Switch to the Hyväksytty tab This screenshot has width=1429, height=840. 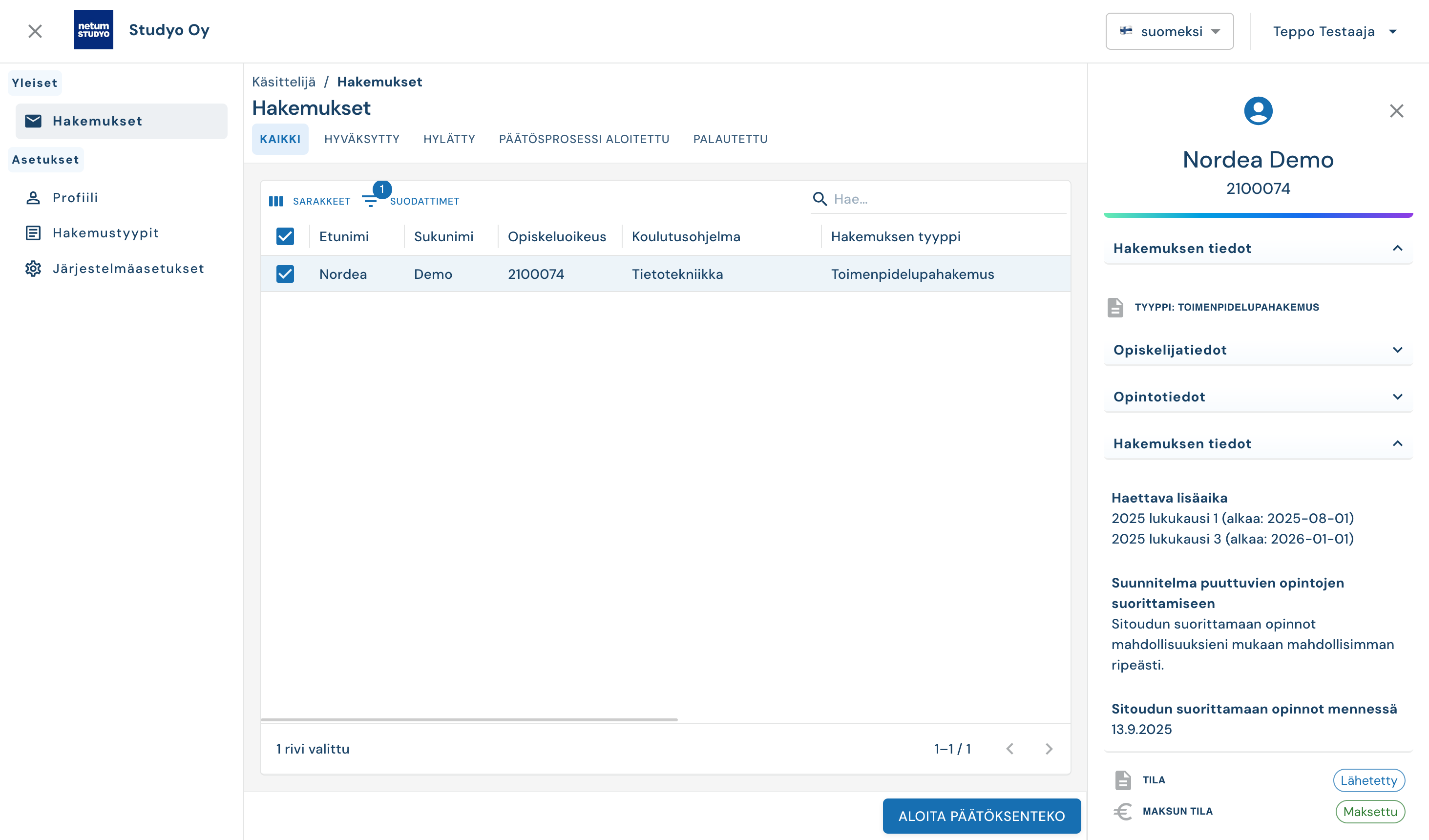(362, 139)
